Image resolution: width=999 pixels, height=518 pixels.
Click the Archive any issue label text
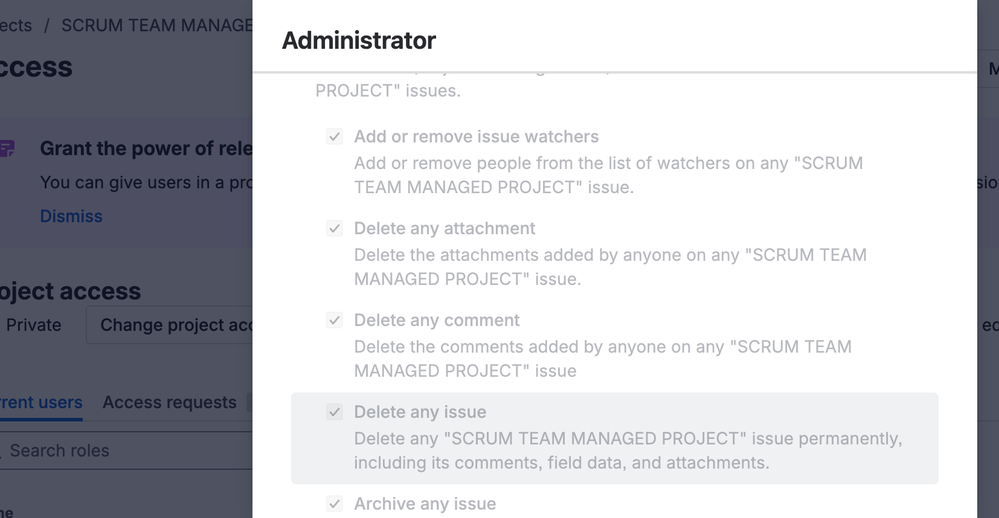pos(424,504)
